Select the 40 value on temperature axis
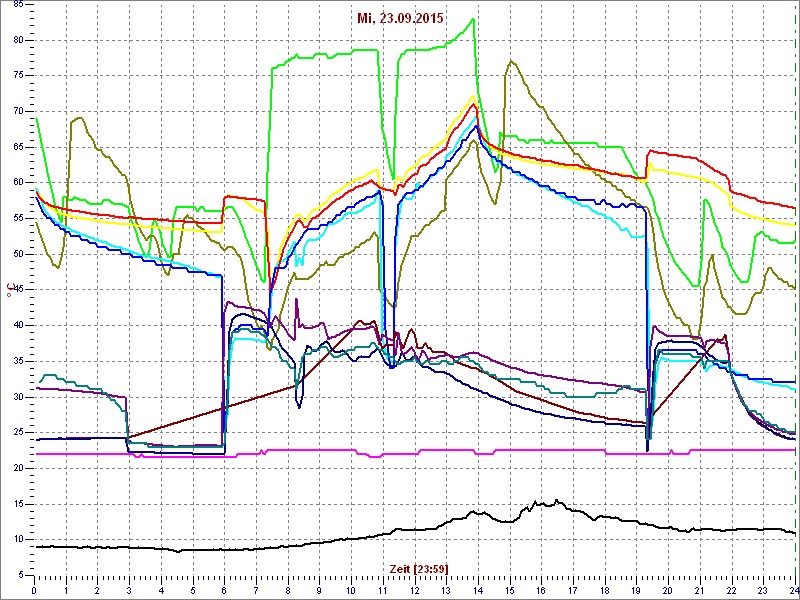This screenshot has height=600, width=800. click(18, 326)
